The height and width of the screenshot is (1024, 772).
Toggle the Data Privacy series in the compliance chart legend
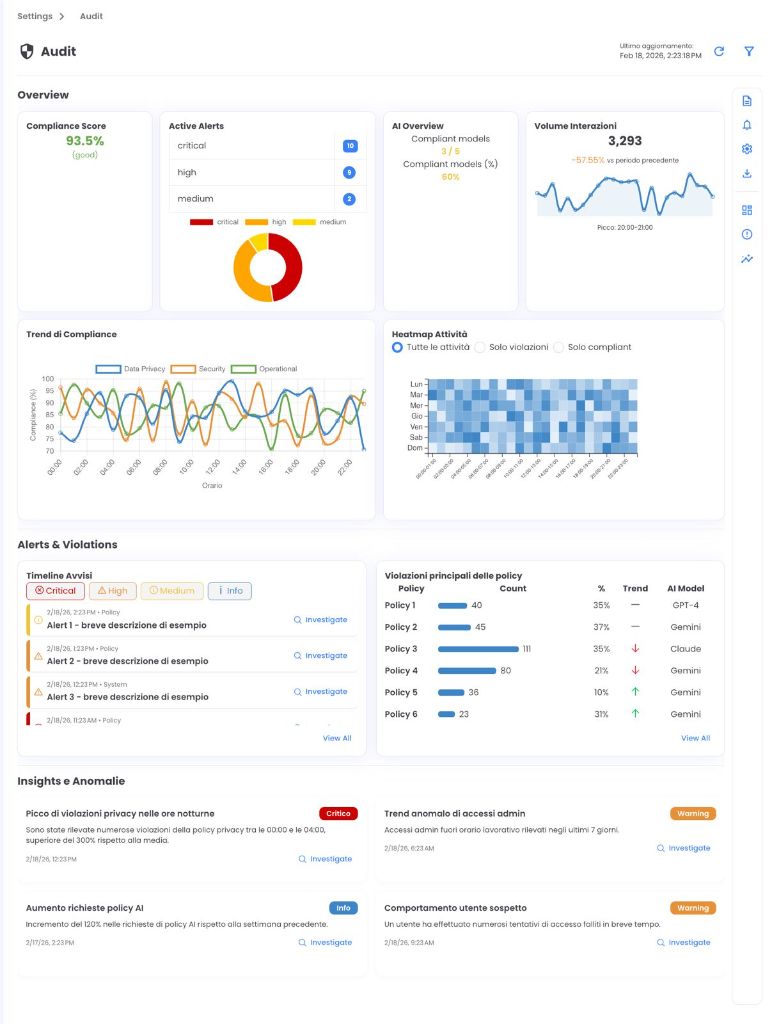(x=131, y=369)
